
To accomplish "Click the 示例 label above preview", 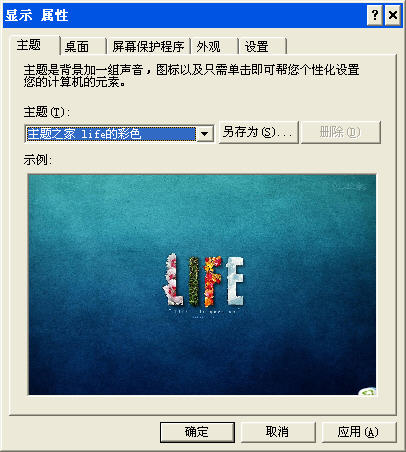I will click(x=37, y=160).
